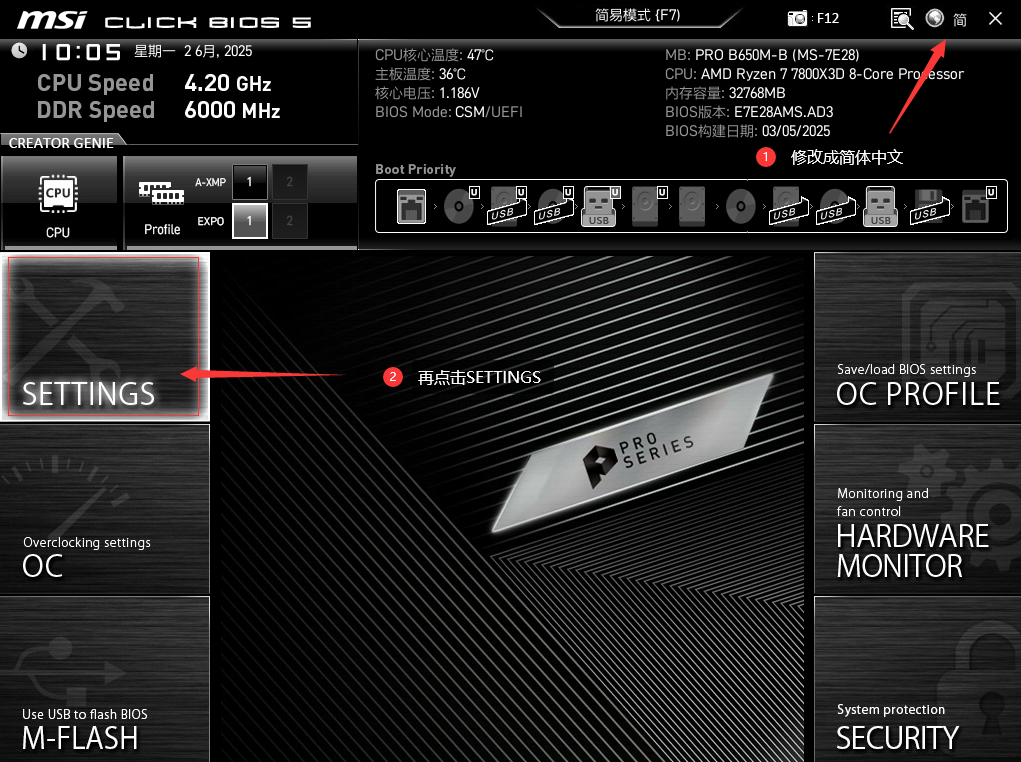Select the floppy USB boot device icon
The height and width of the screenshot is (762, 1021).
coord(926,208)
